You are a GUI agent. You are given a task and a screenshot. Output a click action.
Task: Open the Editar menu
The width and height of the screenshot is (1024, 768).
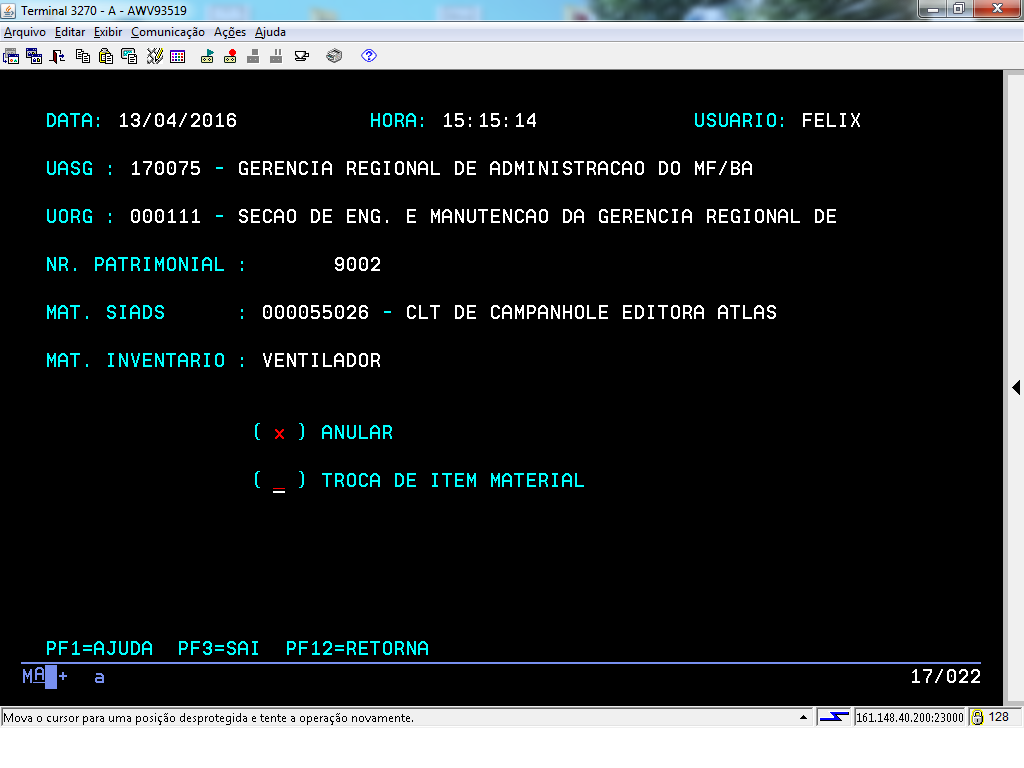pyautogui.click(x=70, y=32)
